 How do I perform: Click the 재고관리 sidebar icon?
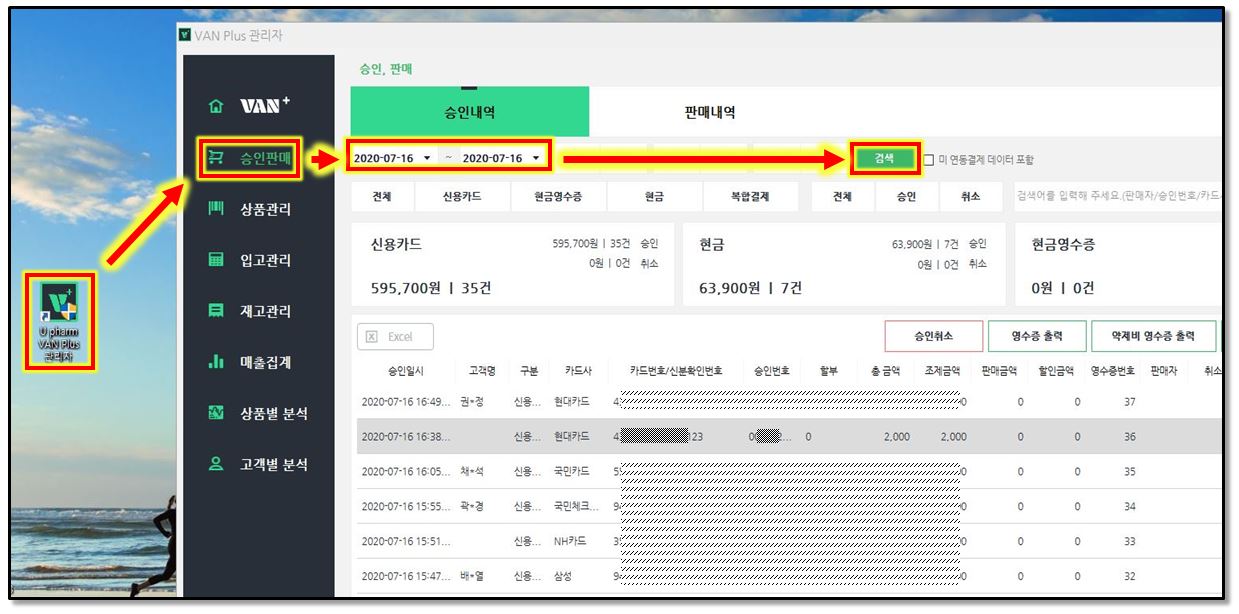(x=215, y=311)
